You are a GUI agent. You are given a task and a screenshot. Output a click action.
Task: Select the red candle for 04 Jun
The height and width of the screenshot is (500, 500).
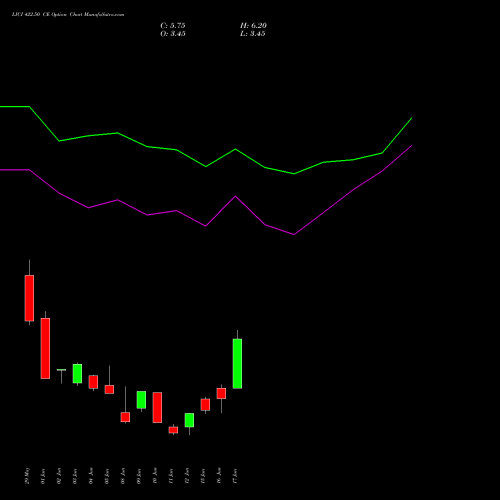coord(93,382)
